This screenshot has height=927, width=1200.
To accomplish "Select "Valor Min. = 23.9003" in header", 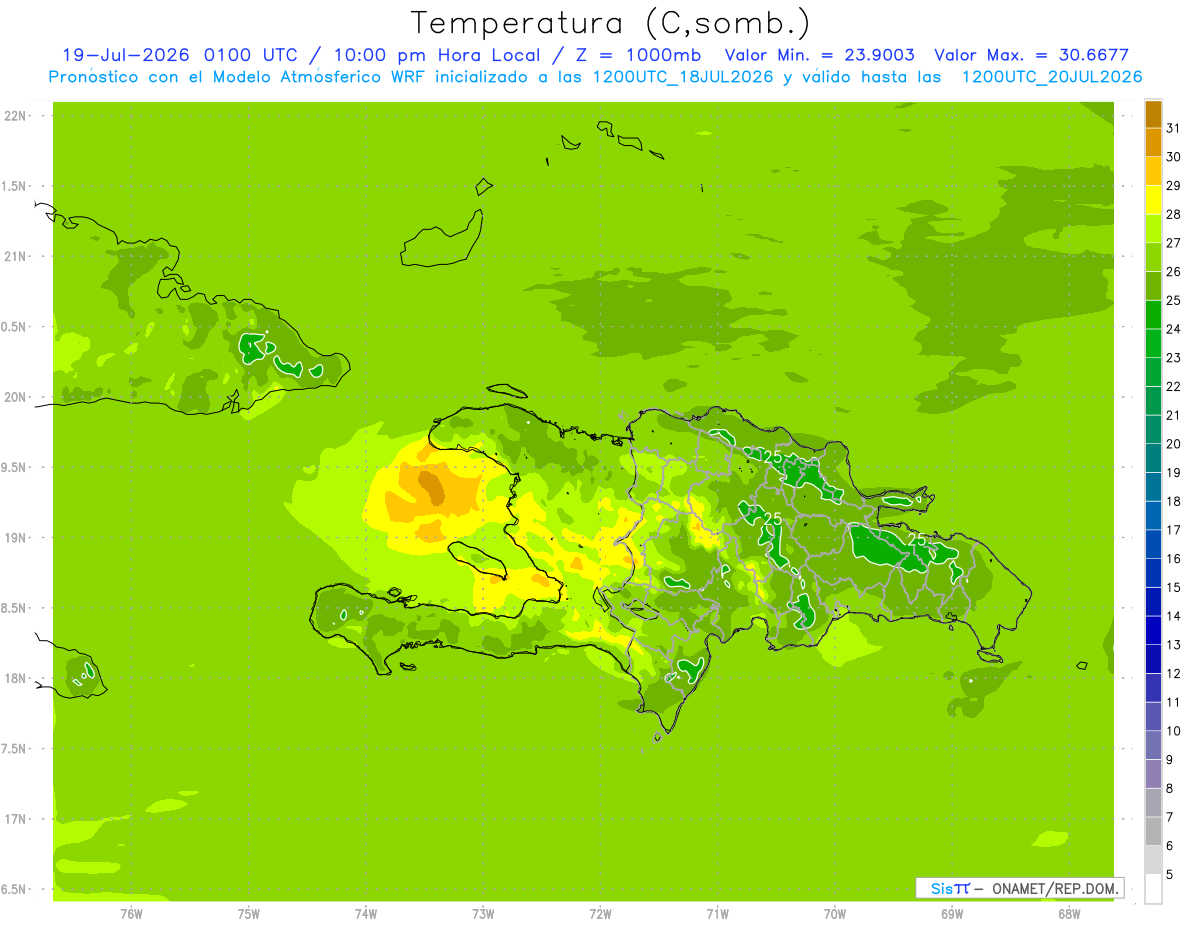I will [x=819, y=55].
